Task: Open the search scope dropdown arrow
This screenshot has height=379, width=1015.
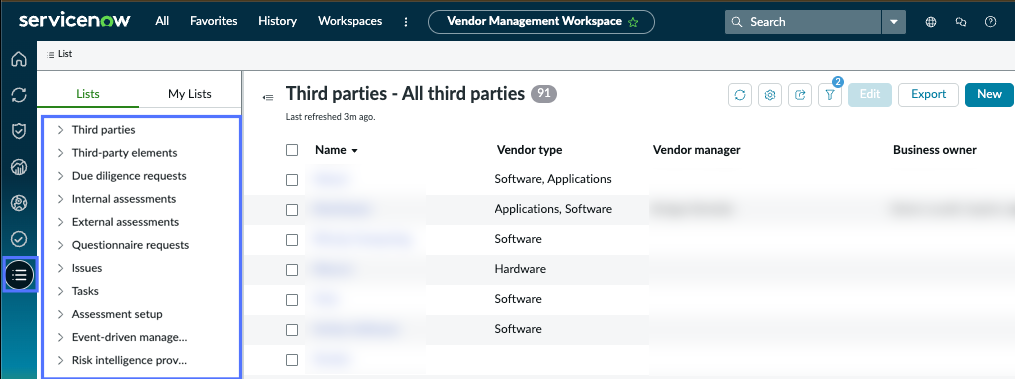Action: tap(893, 22)
